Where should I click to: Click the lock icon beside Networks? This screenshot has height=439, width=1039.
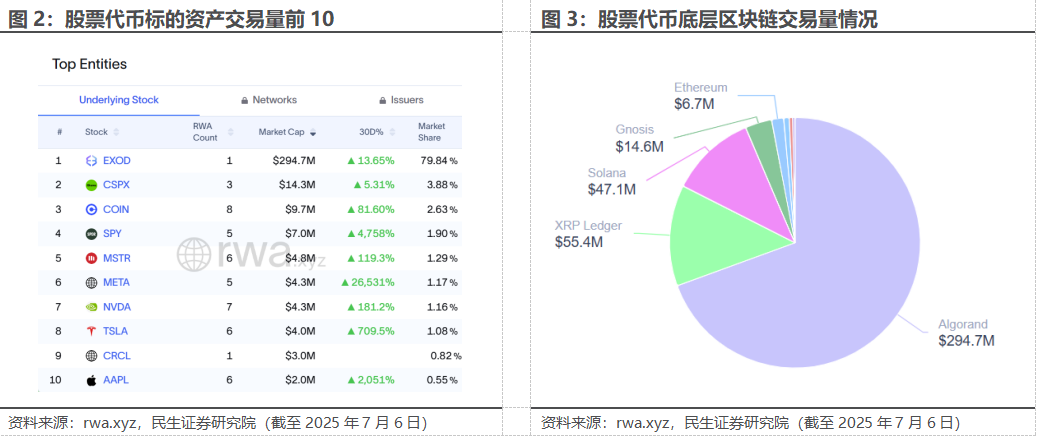tap(245, 101)
